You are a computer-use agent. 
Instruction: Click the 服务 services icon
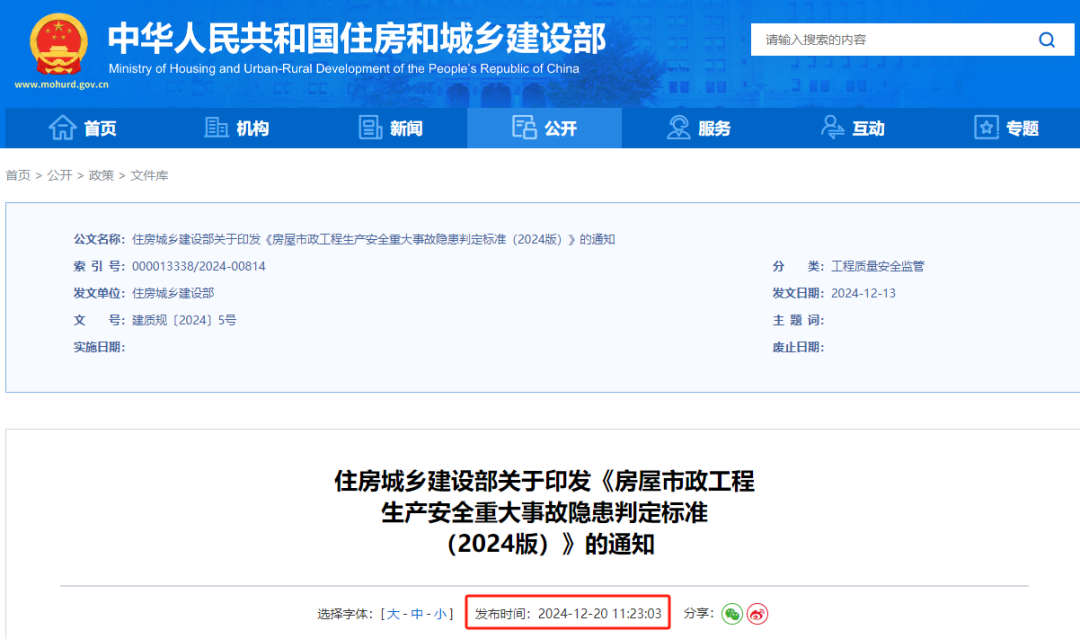point(678,127)
